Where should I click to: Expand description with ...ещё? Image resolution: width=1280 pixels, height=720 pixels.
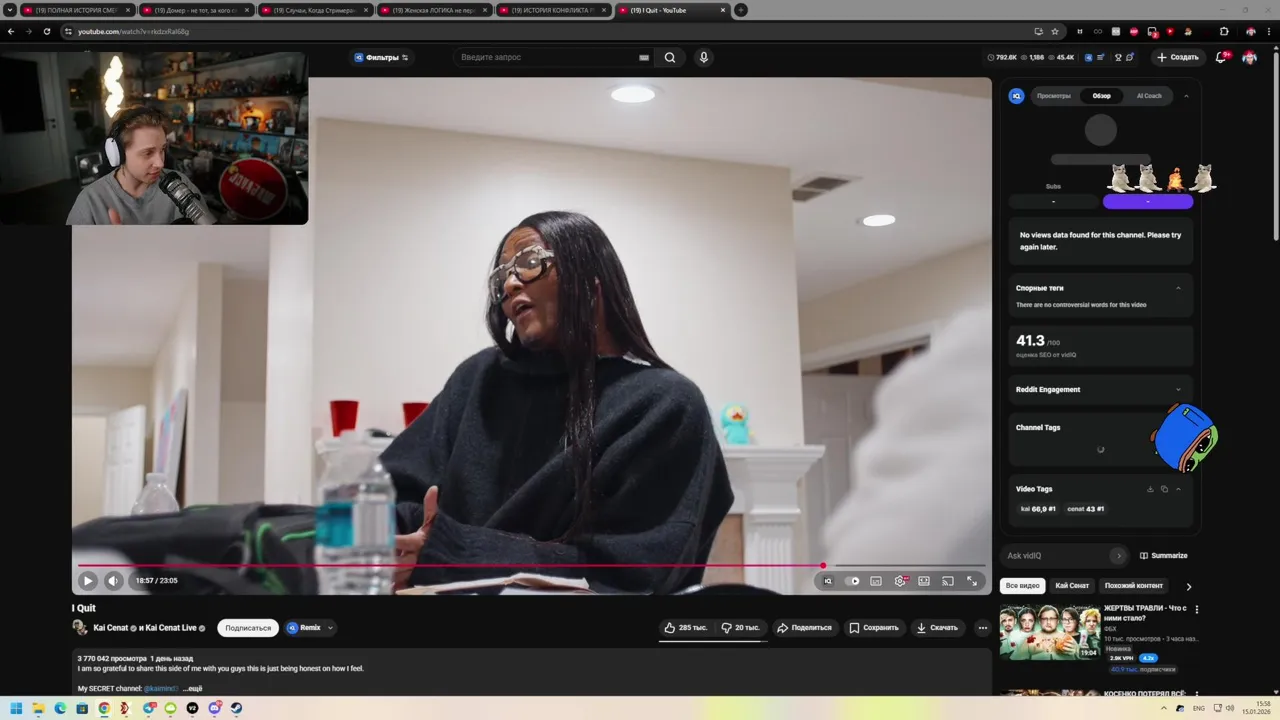click(x=192, y=689)
